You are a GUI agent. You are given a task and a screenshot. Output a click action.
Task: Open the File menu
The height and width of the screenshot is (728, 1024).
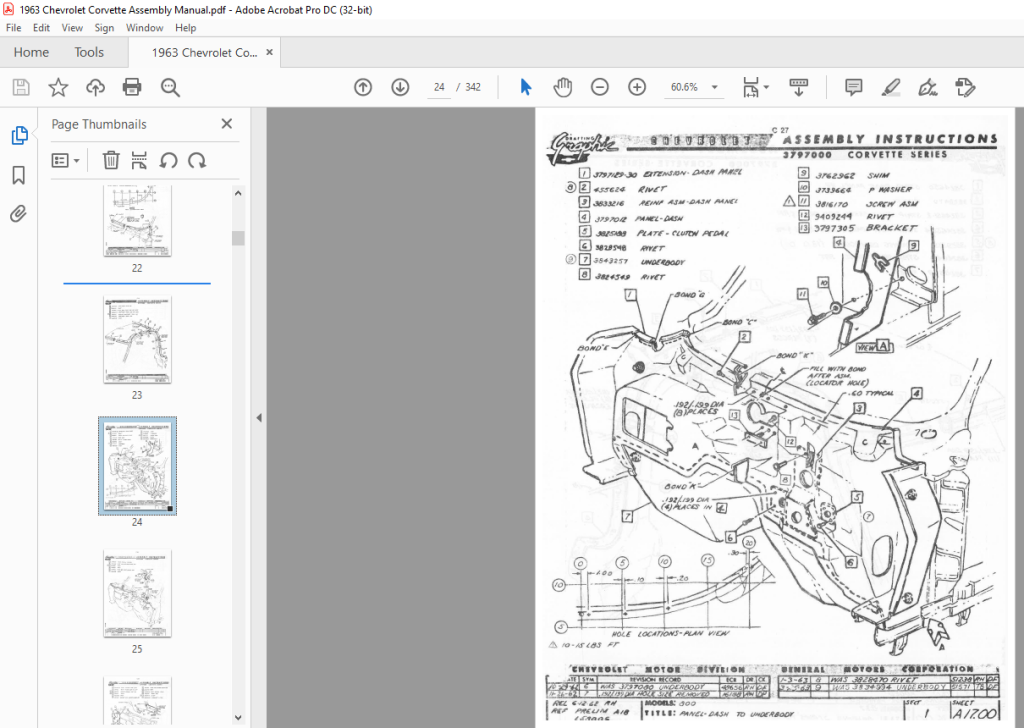click(x=13, y=27)
